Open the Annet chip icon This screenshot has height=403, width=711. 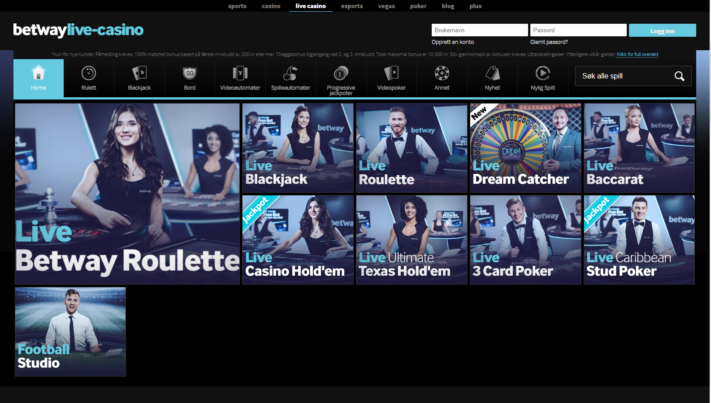442,73
